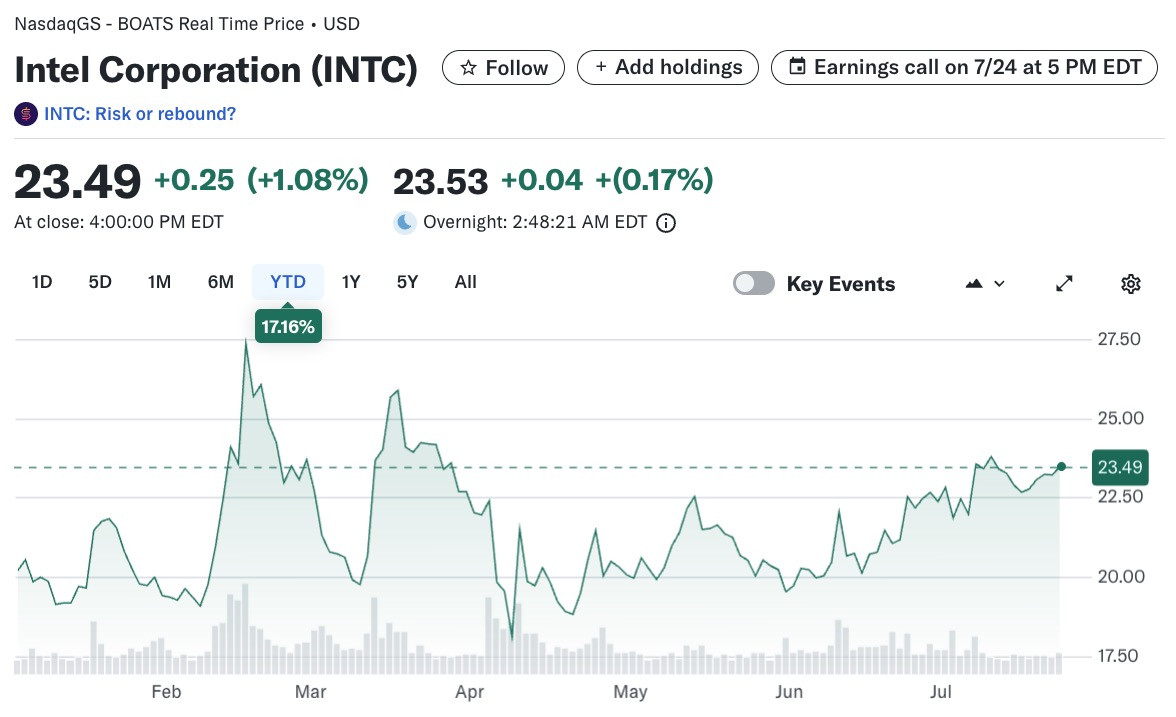This screenshot has height=717, width=1176.
Task: Click the Apr x-axis label
Action: point(470,692)
